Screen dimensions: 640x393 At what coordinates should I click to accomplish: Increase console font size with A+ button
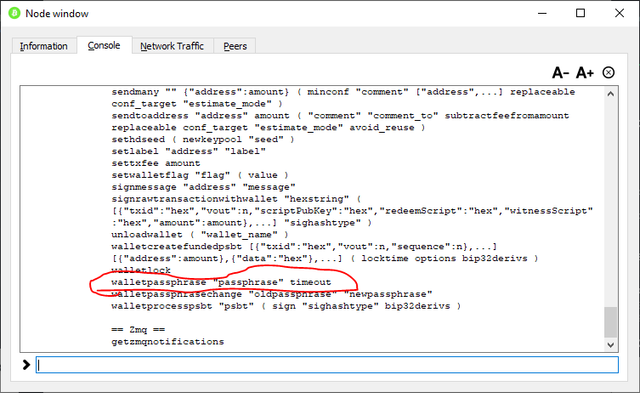click(x=584, y=73)
